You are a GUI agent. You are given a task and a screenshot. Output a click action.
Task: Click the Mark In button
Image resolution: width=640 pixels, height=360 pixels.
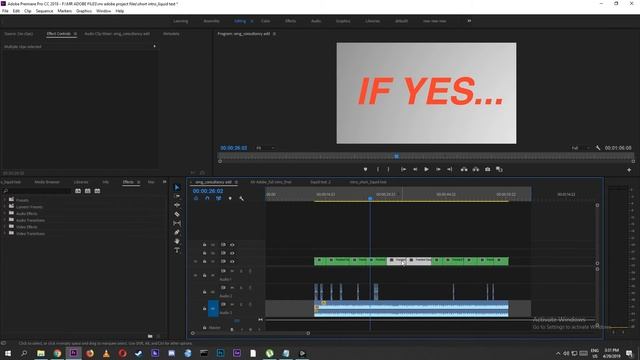click(x=378, y=169)
